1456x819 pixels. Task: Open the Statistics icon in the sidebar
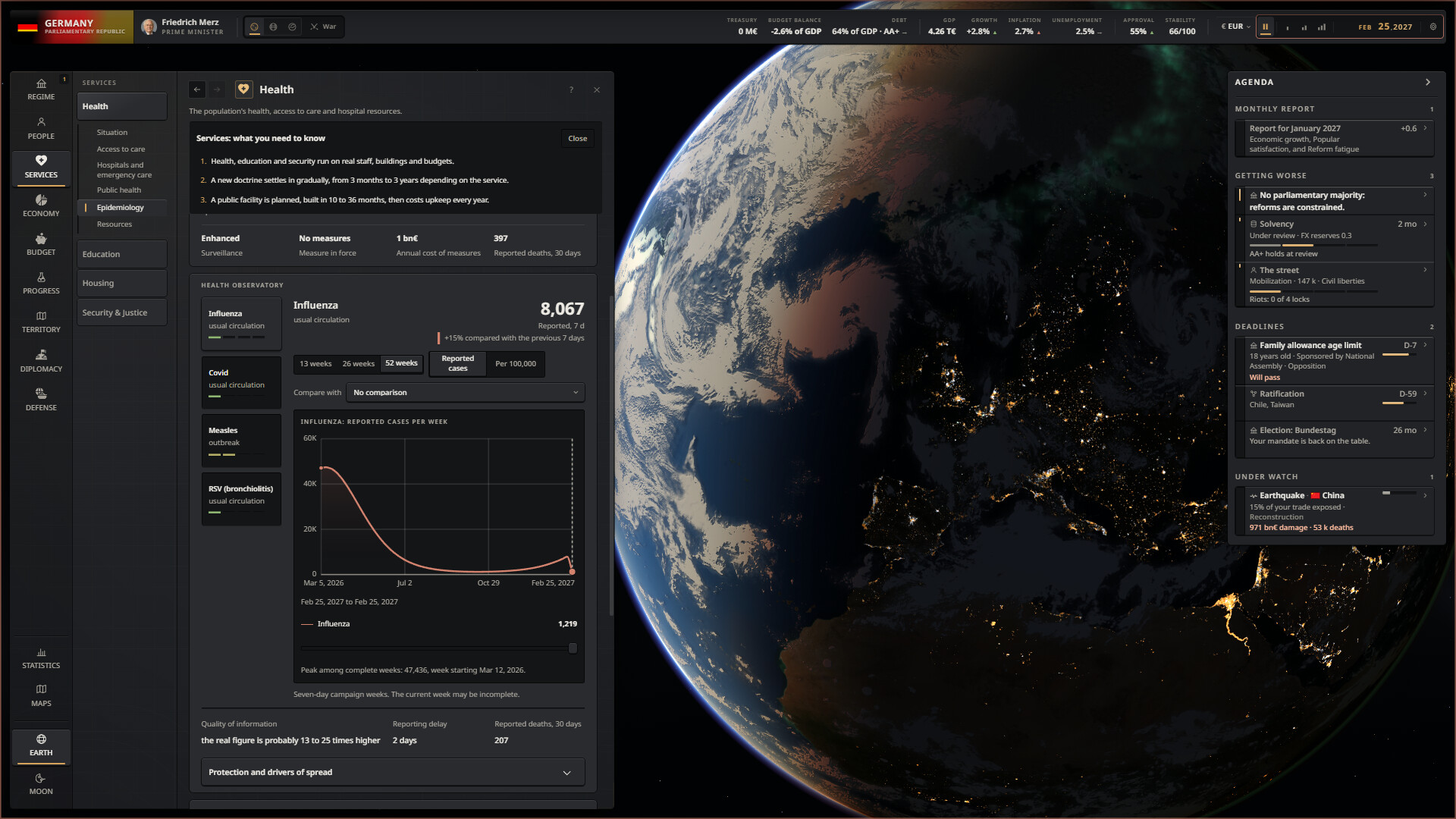(x=41, y=657)
